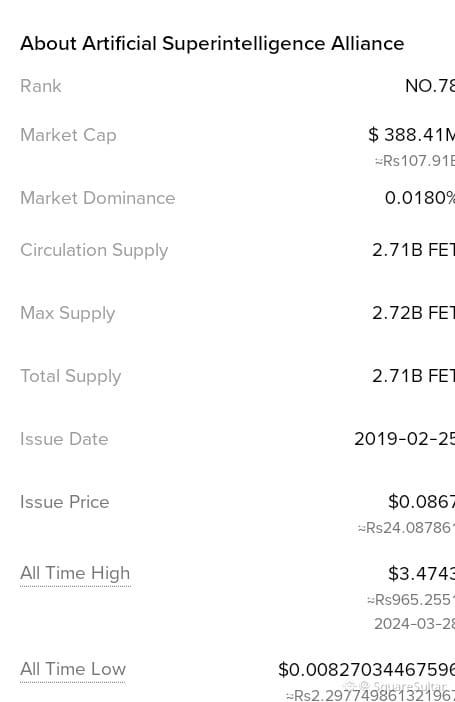
Task: Tap the Market Cap label
Action: point(69,135)
